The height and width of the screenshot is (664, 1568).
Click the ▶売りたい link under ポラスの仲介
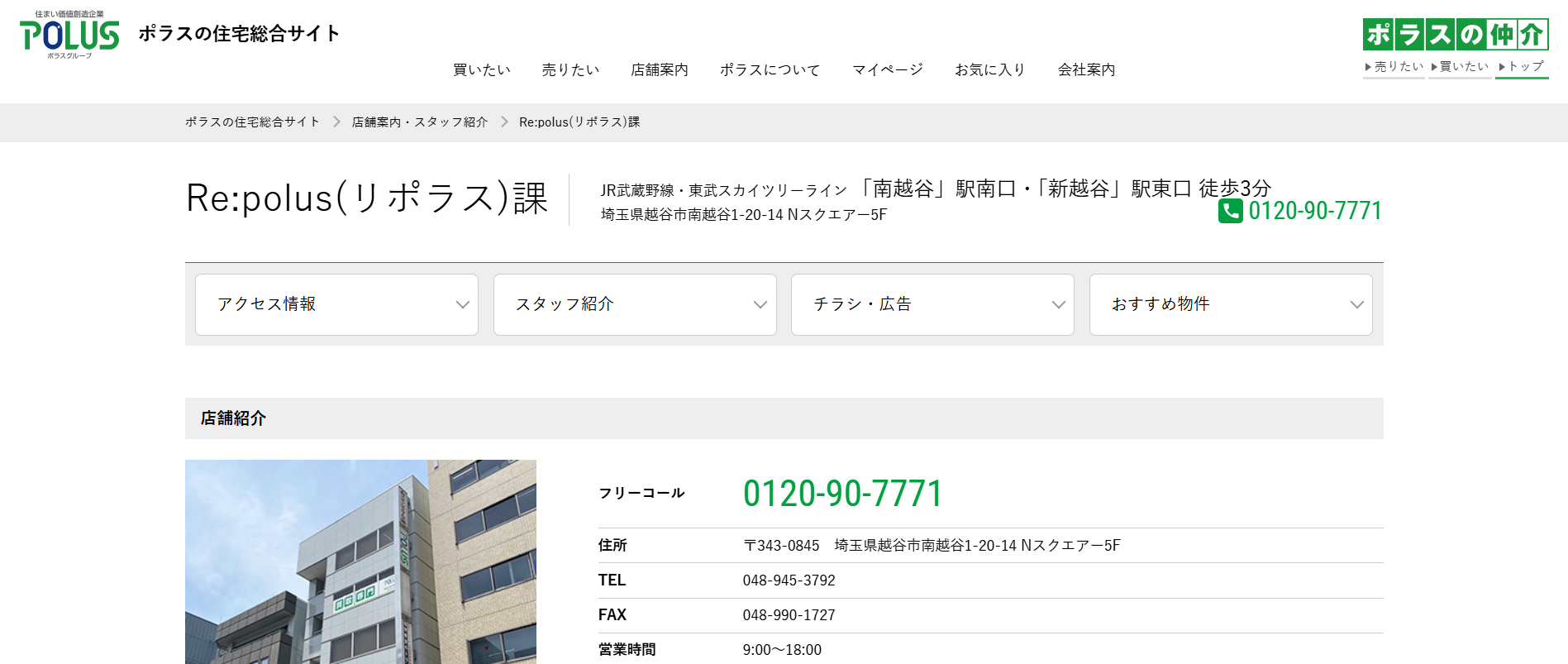pos(1394,66)
